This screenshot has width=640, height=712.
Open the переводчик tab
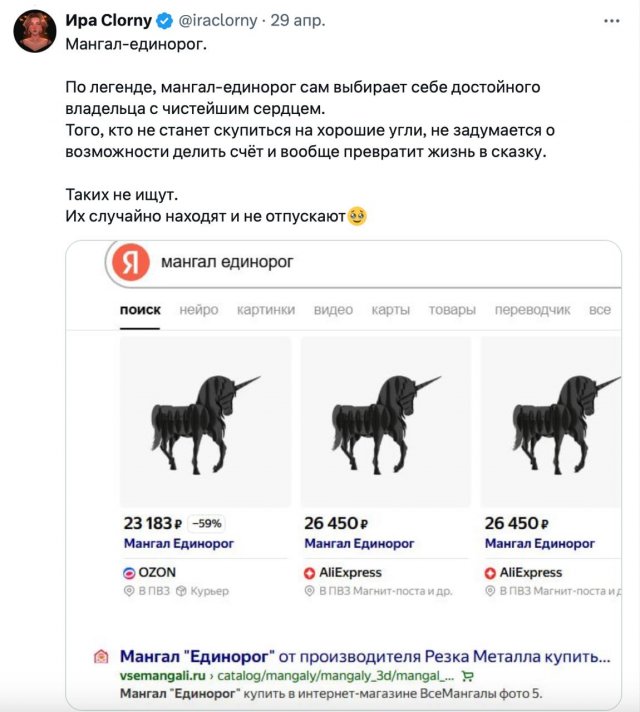pyautogui.click(x=533, y=310)
